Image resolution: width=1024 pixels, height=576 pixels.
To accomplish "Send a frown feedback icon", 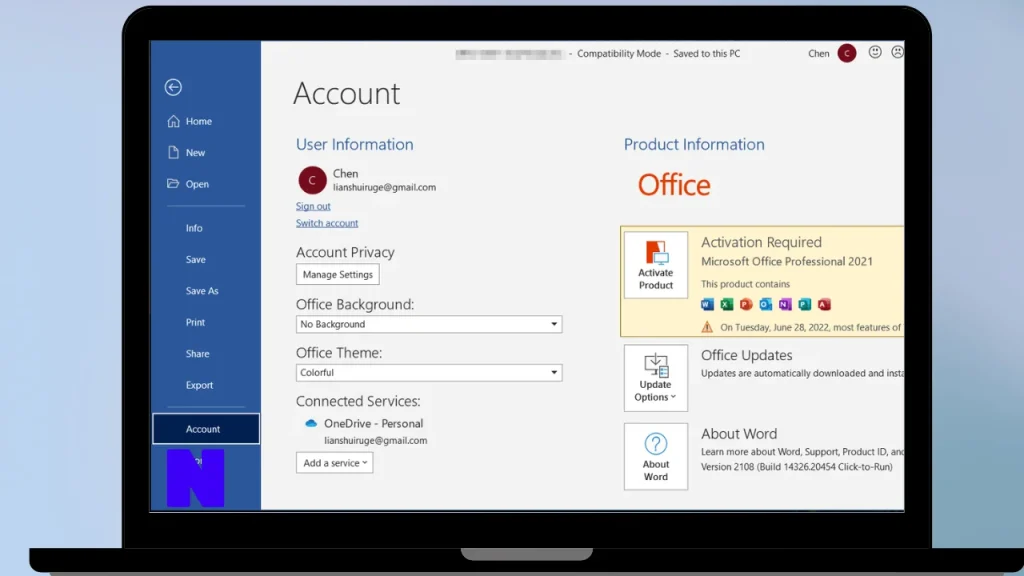I will (897, 52).
